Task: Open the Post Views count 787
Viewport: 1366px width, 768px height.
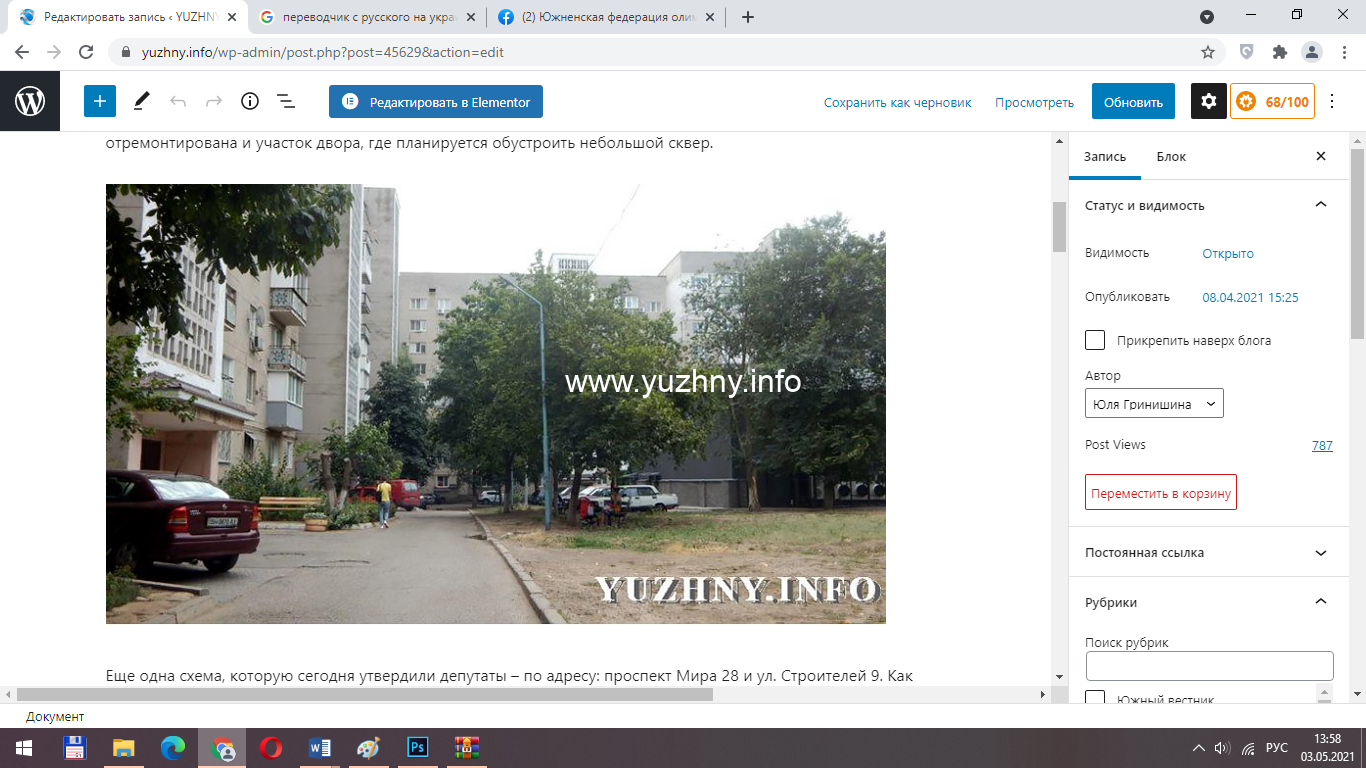Action: click(x=1322, y=445)
